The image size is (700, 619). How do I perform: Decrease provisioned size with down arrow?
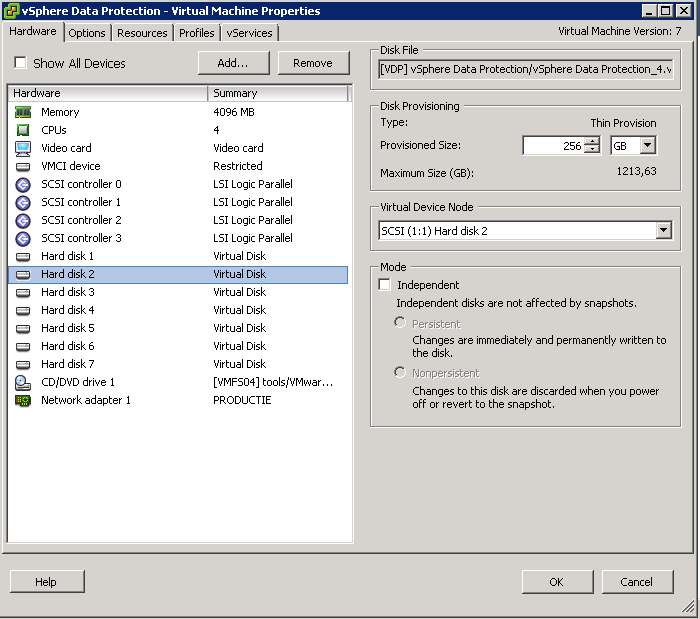pyautogui.click(x=592, y=150)
